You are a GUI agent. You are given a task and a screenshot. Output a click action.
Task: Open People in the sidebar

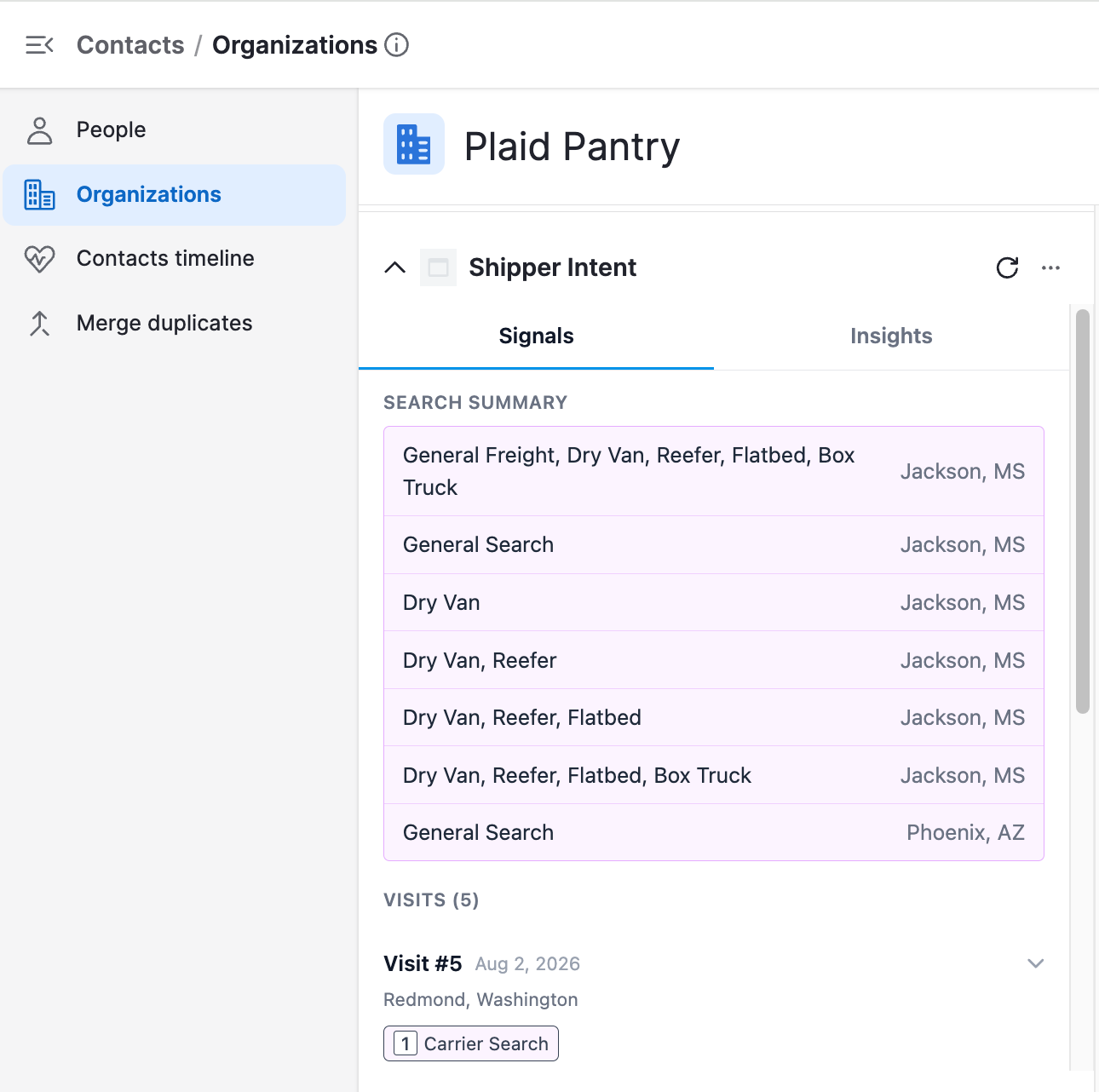pos(175,130)
